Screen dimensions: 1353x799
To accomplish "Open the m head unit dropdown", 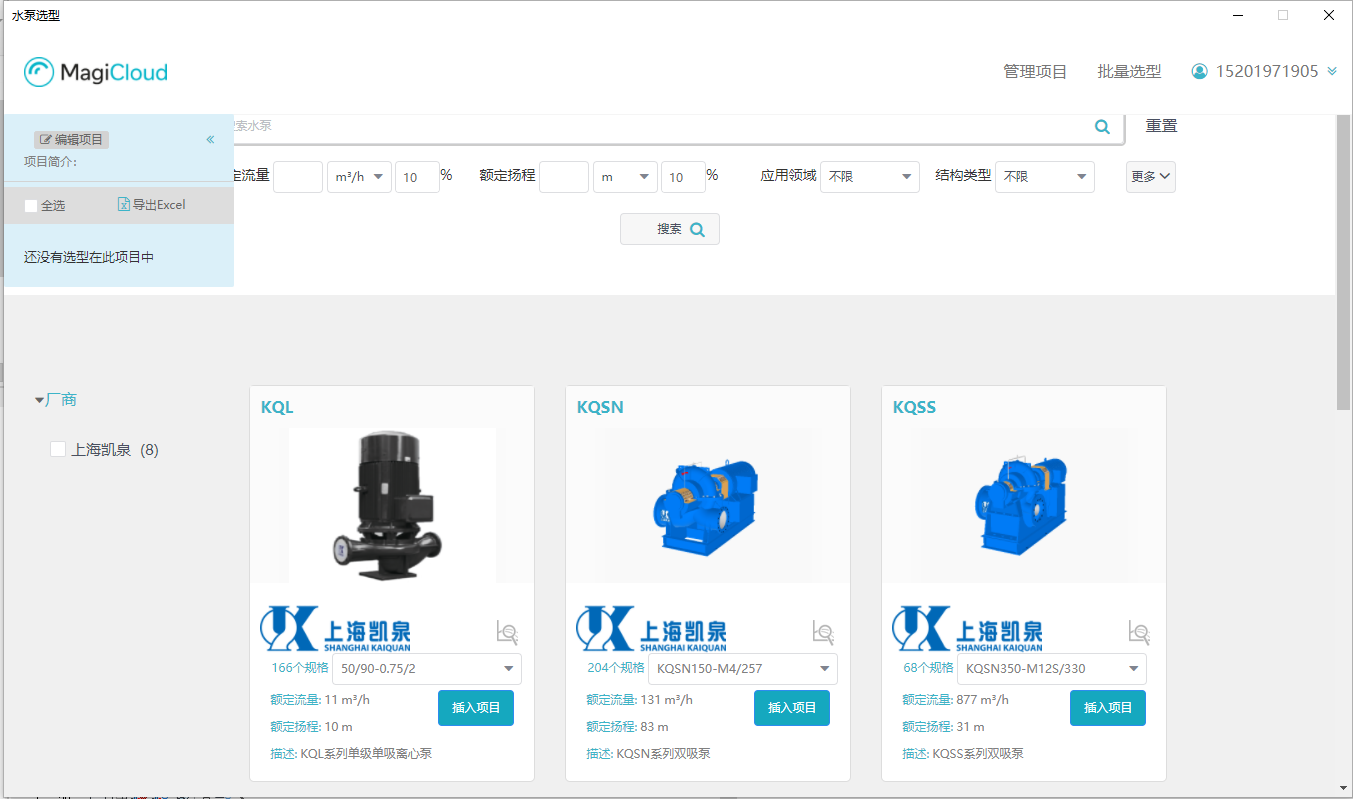I will (625, 177).
